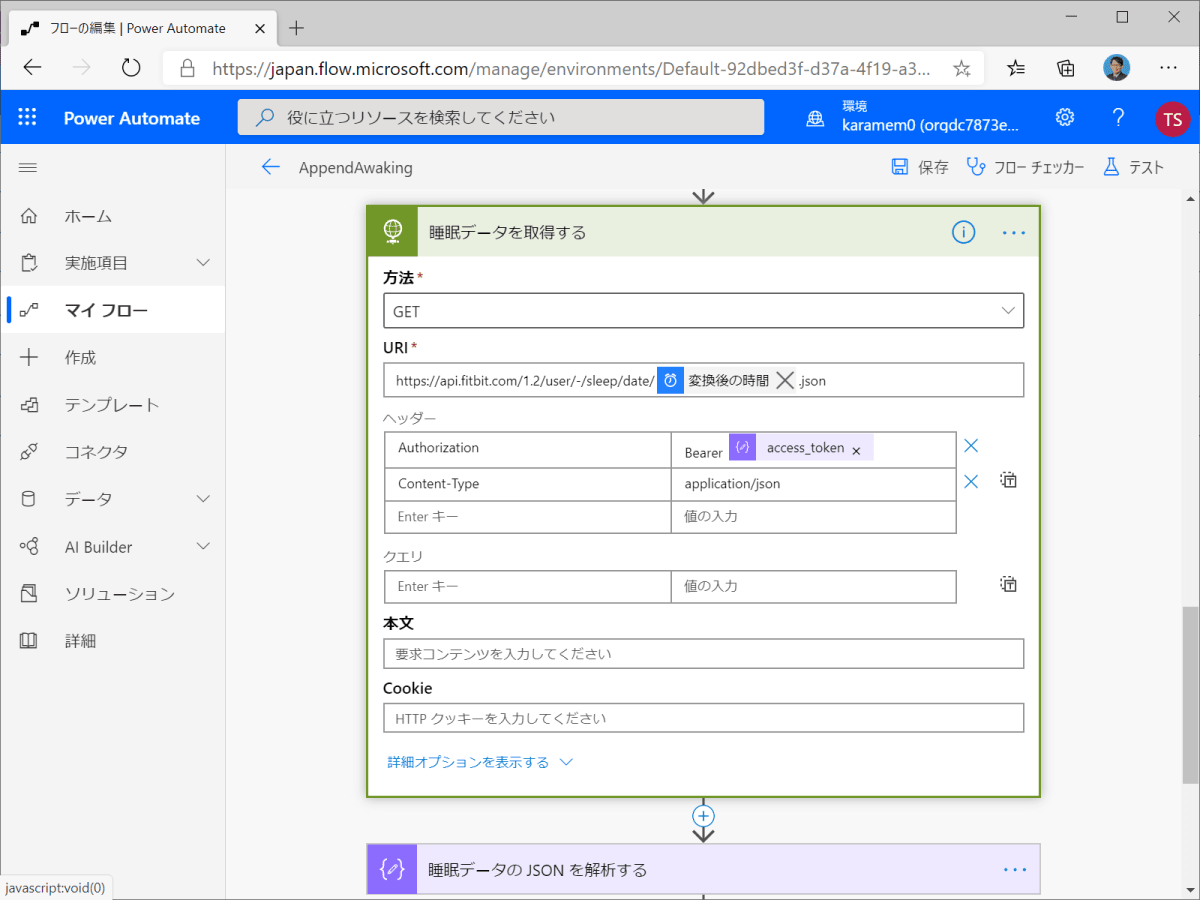Go back using the AppendAwaking back arrow
Screen dimensions: 1200x900
(270, 167)
